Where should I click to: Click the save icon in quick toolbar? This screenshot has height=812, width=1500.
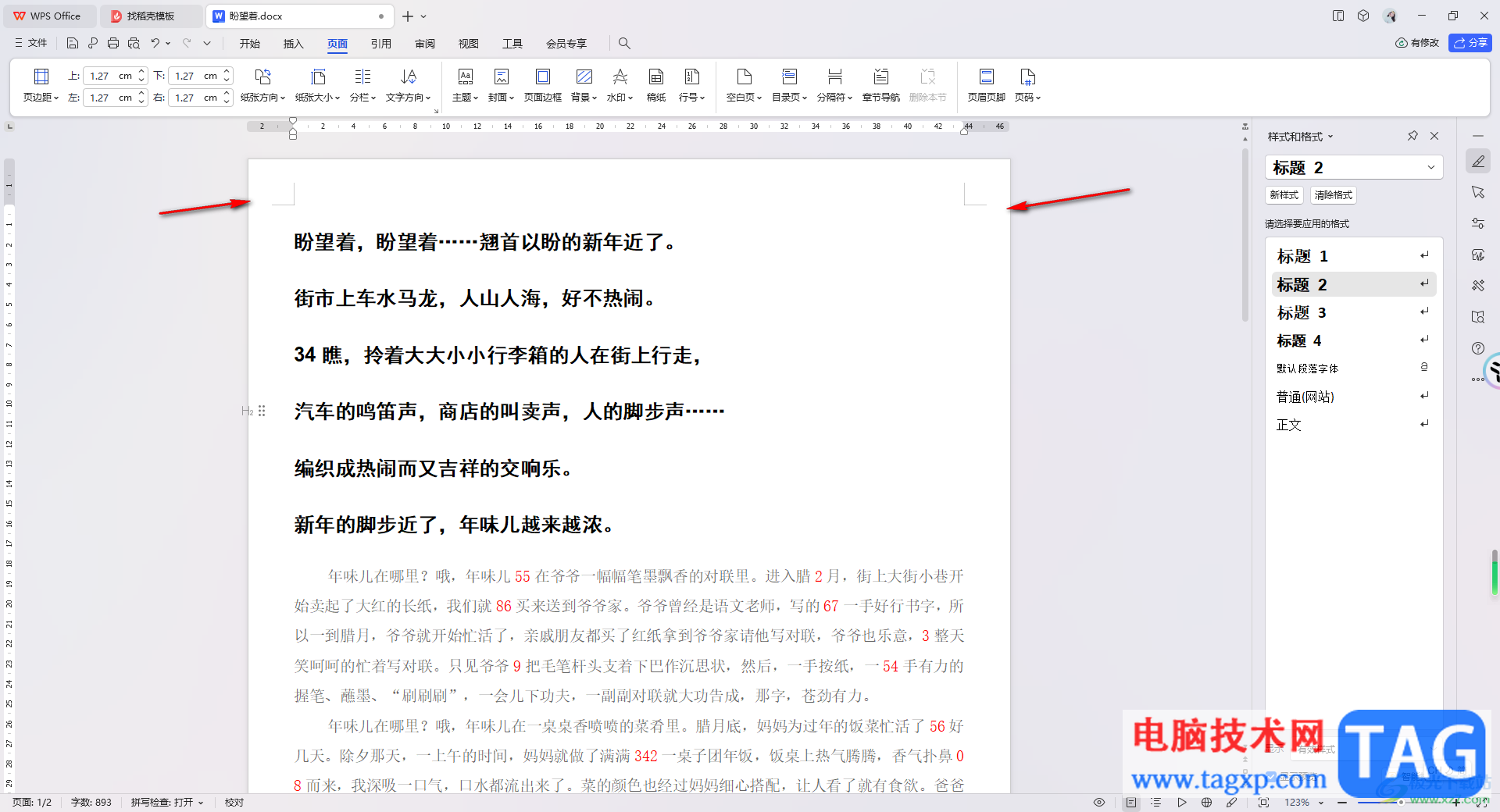point(73,43)
